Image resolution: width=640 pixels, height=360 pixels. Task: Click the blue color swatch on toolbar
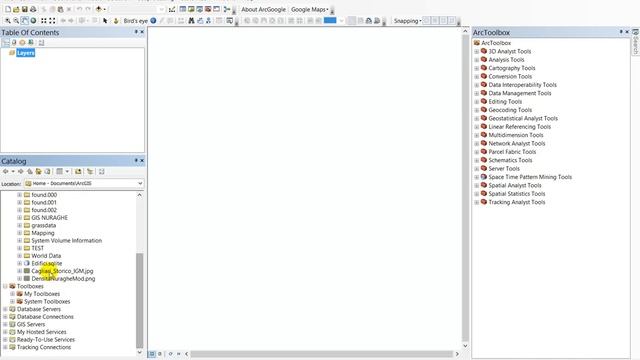330,20
